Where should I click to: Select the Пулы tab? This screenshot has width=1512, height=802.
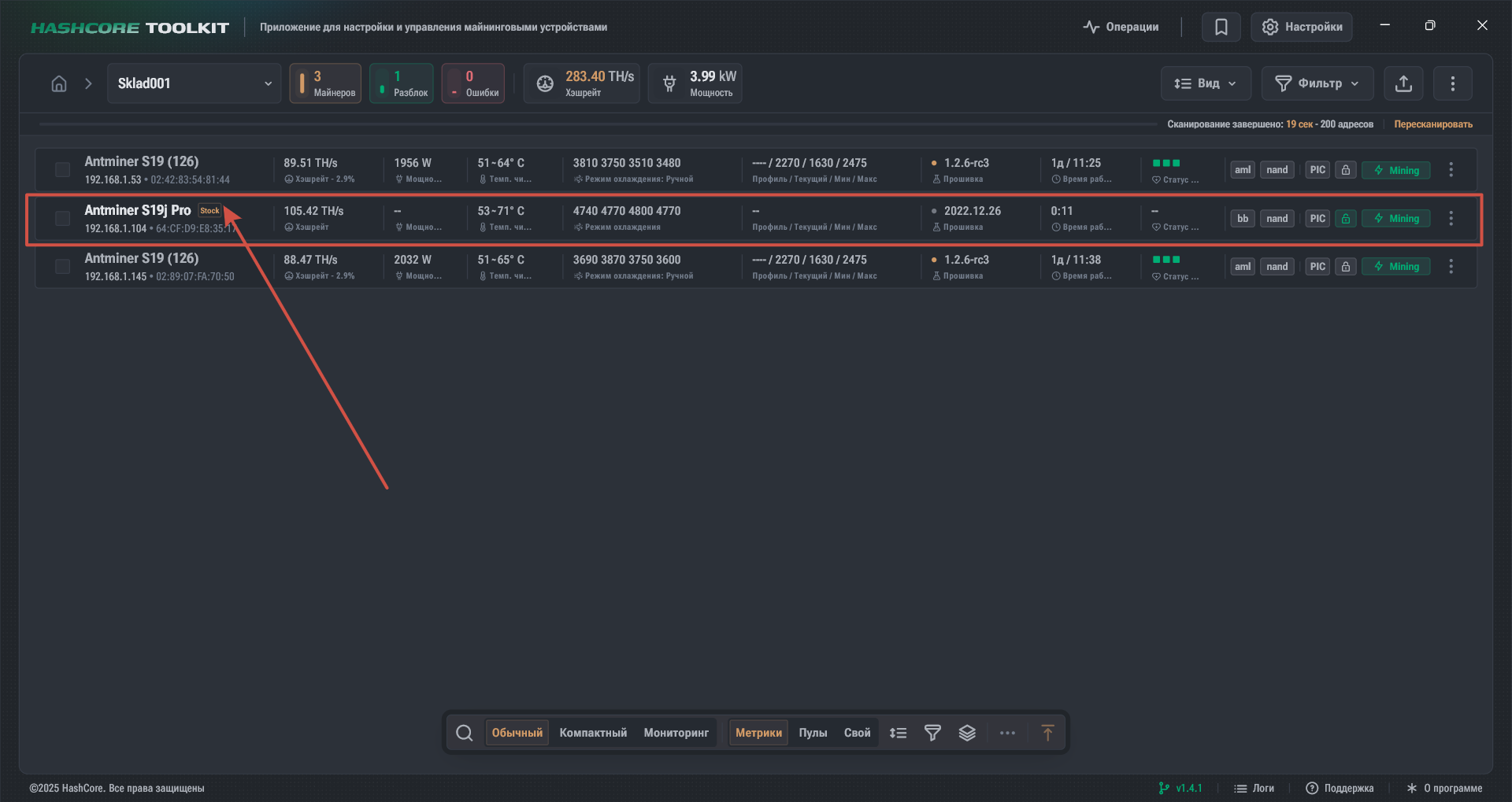[813, 733]
